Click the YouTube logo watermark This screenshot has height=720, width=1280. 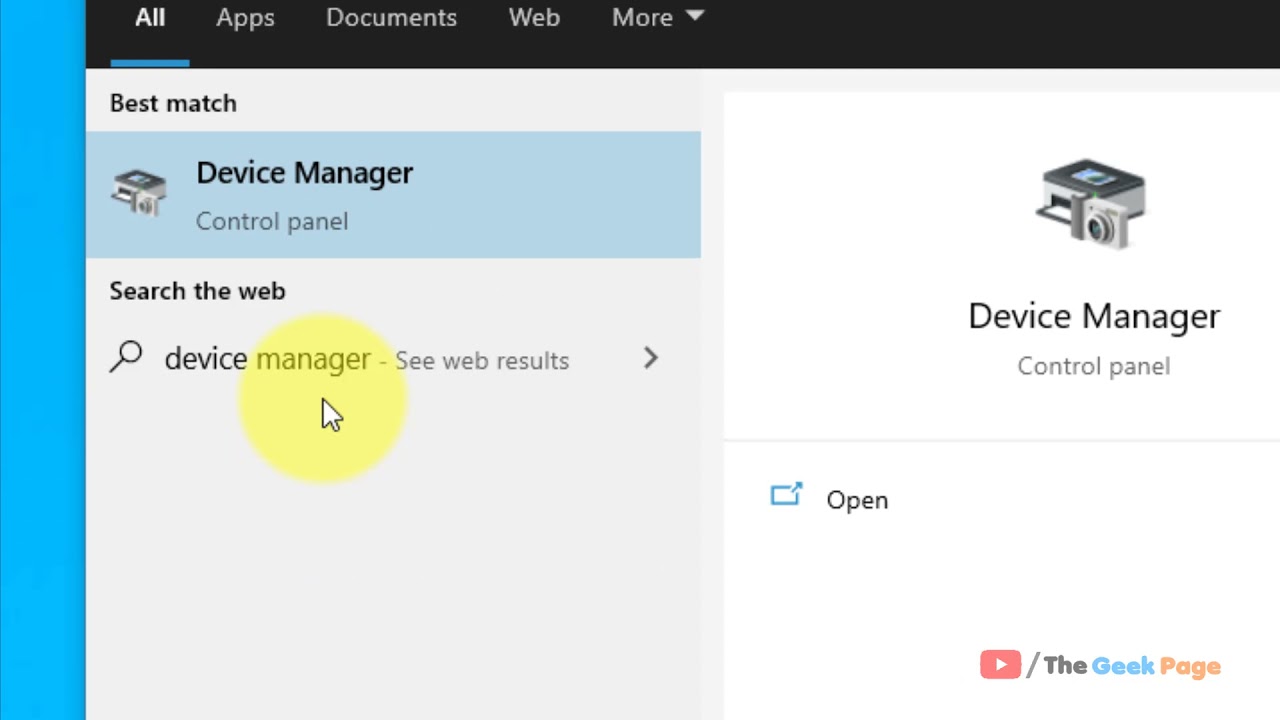[1000, 665]
